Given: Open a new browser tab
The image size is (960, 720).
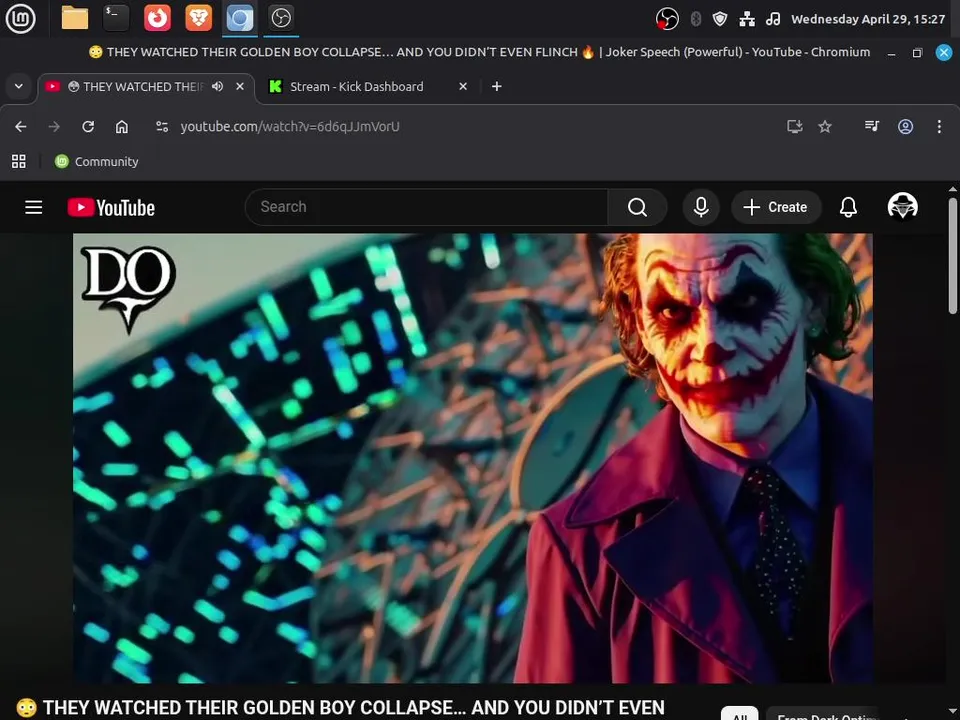Looking at the screenshot, I should (497, 86).
